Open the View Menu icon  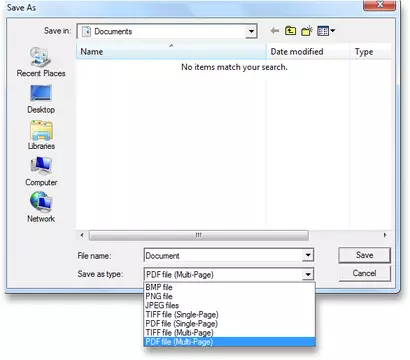[326, 31]
